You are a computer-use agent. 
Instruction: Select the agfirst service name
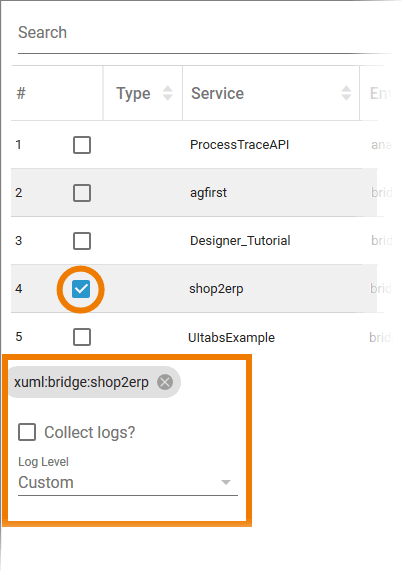[x=208, y=194]
